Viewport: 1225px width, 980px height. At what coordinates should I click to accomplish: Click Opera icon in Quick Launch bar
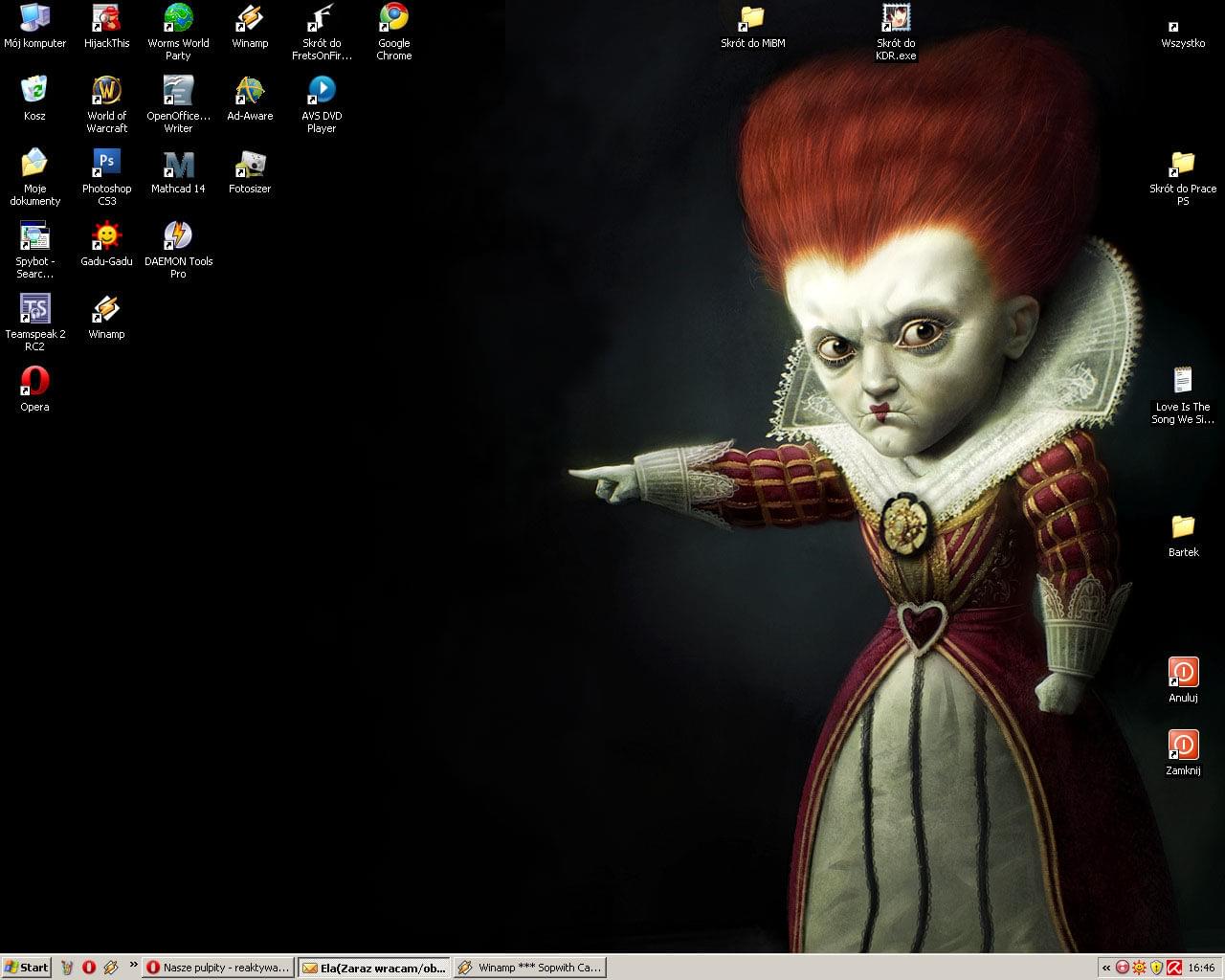coord(89,968)
